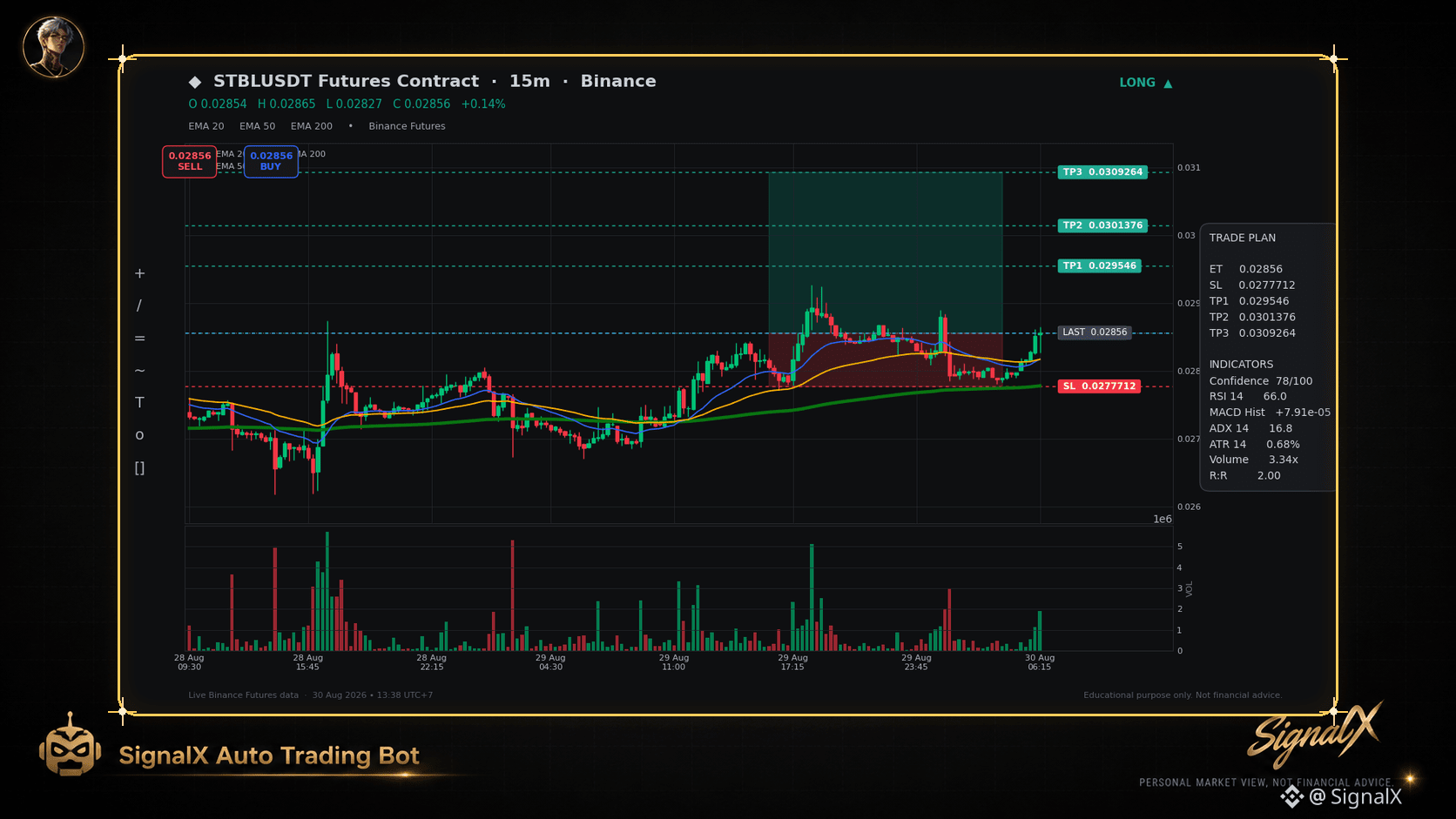
Task: Click the STBLUSDT Futures Contract title
Action: tap(347, 81)
